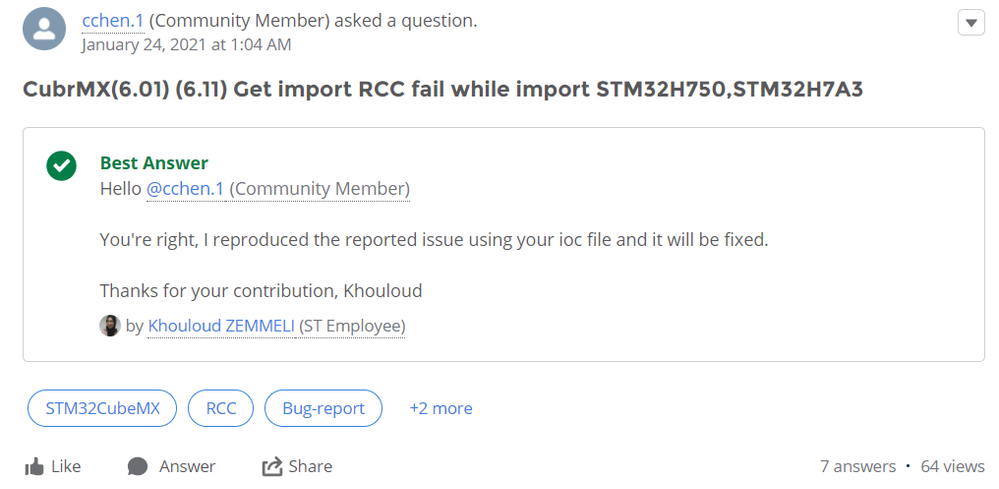Click the cchen.1 profile avatar icon
The image size is (999, 489).
point(44,29)
